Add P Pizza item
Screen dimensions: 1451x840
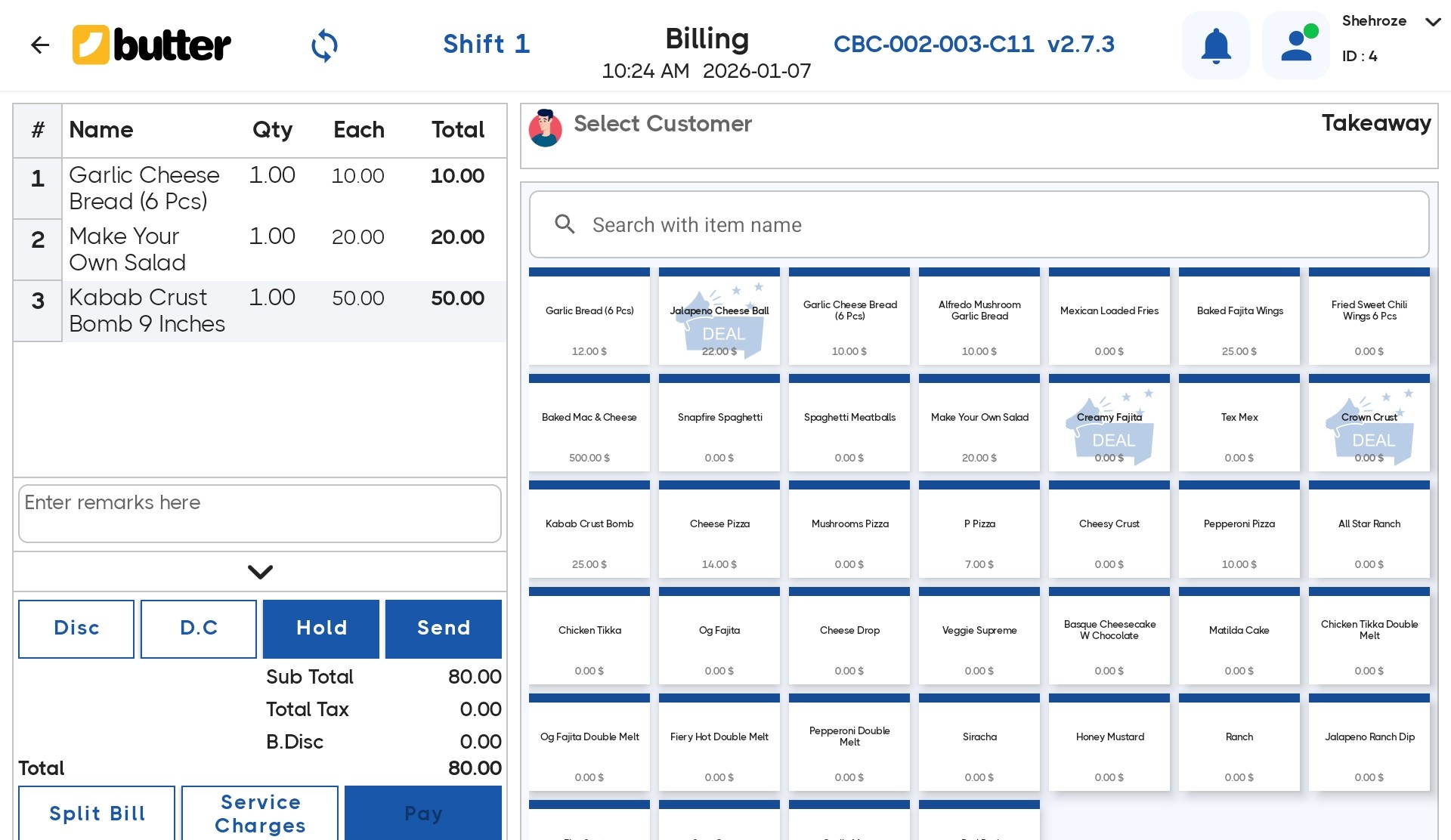[x=979, y=530]
